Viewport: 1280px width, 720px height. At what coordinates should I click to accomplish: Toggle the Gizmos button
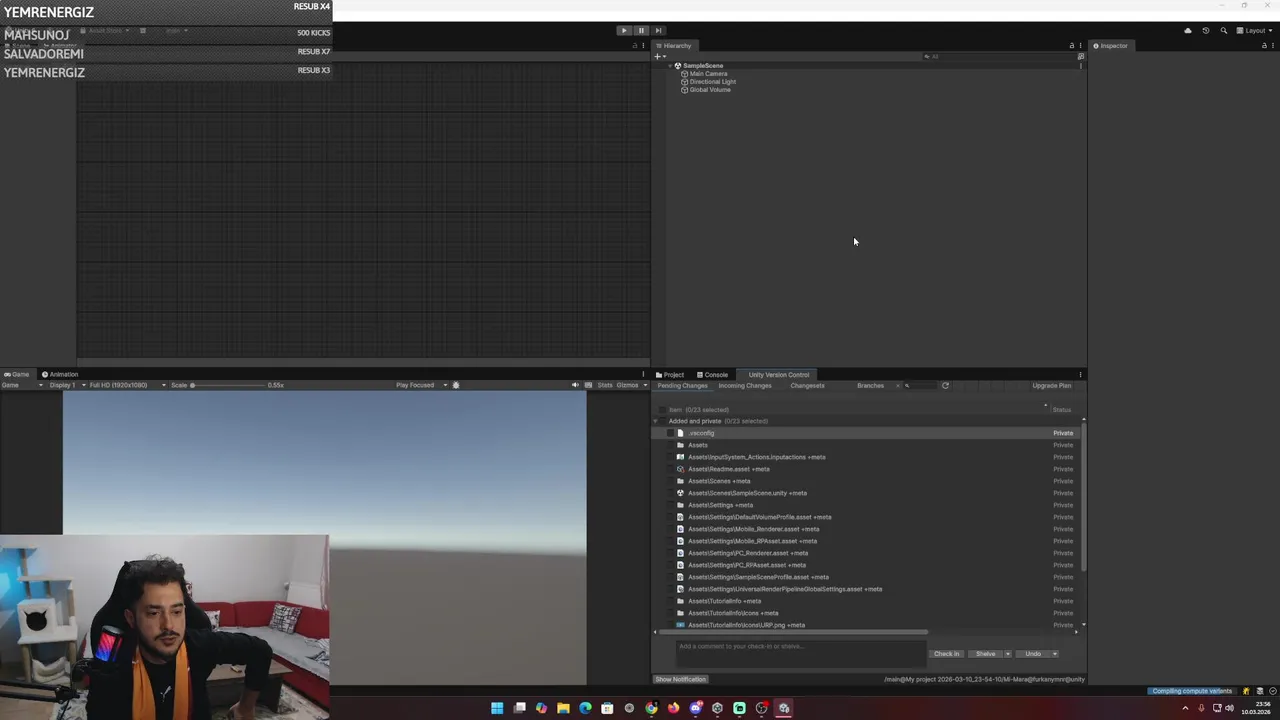pyautogui.click(x=627, y=385)
